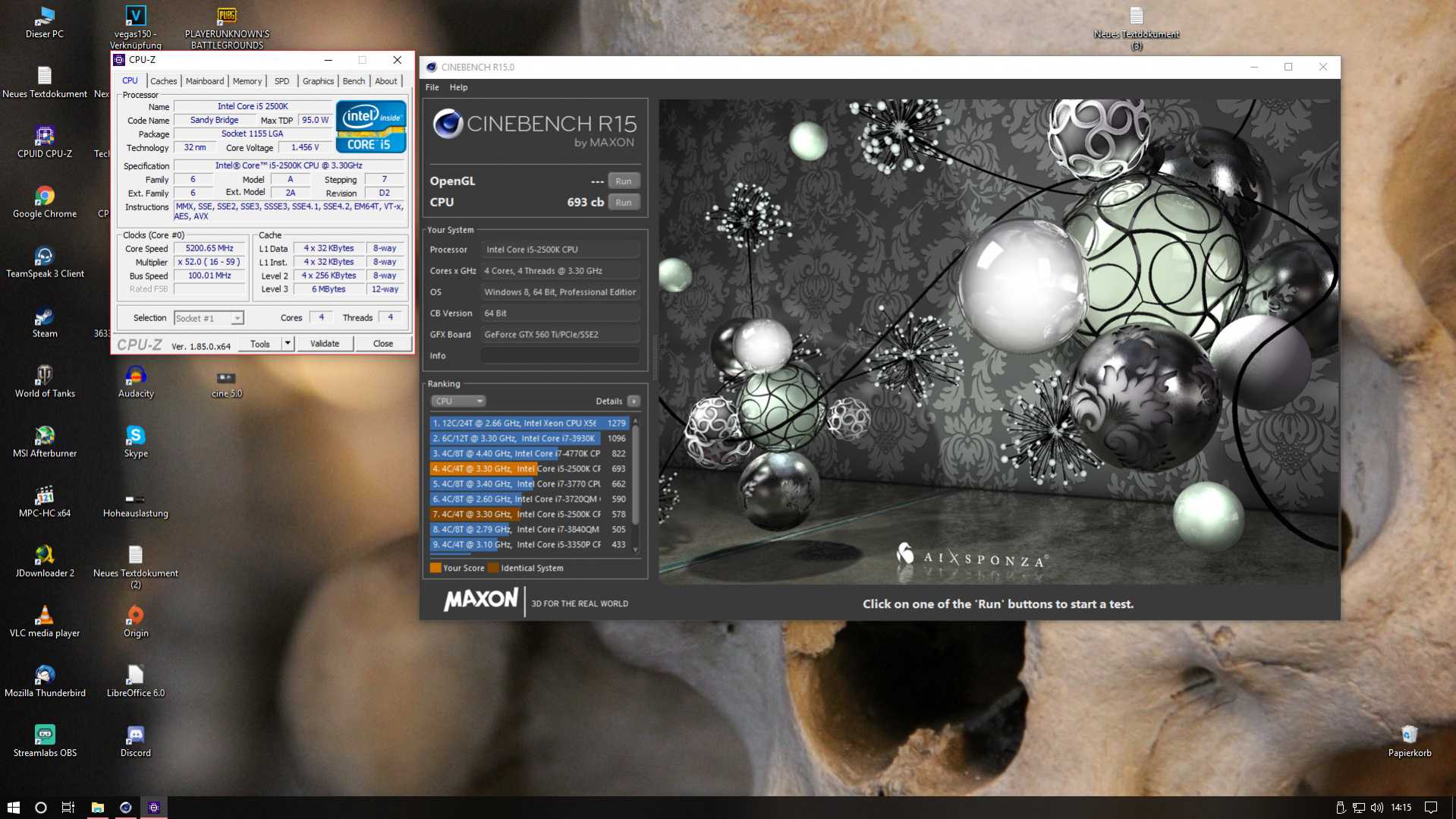
Task: Open the volume control in system tray
Action: (1377, 808)
